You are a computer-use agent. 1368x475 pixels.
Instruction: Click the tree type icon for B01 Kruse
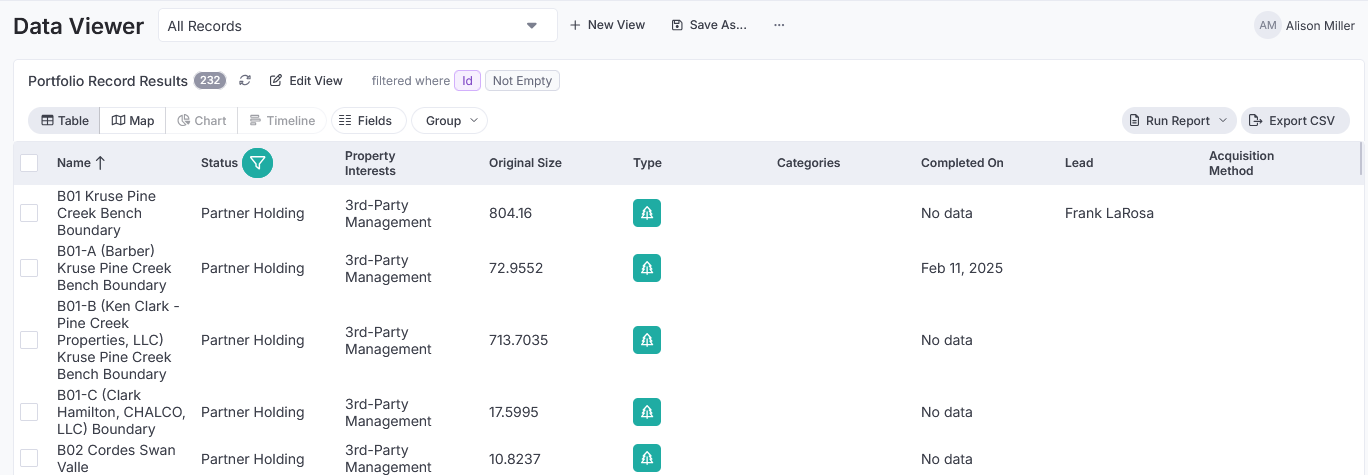[647, 213]
